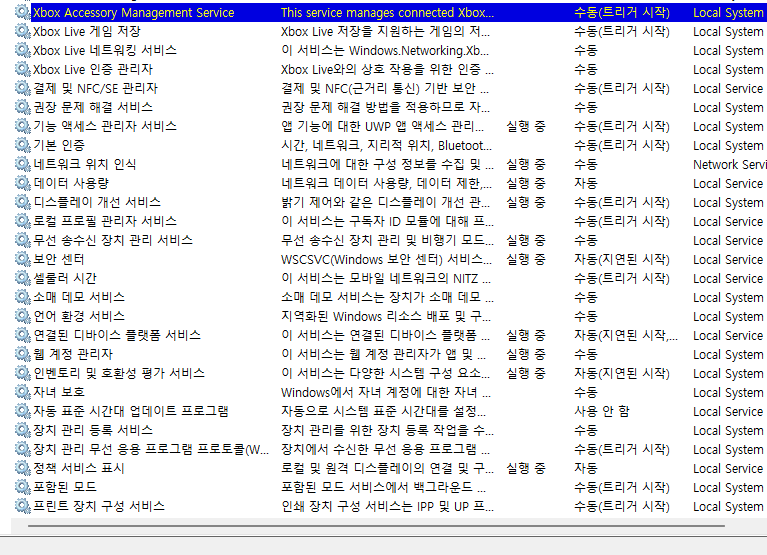The image size is (767, 555).
Task: Click gear icon of 네트워크 위치 인식
Action: pos(23,164)
